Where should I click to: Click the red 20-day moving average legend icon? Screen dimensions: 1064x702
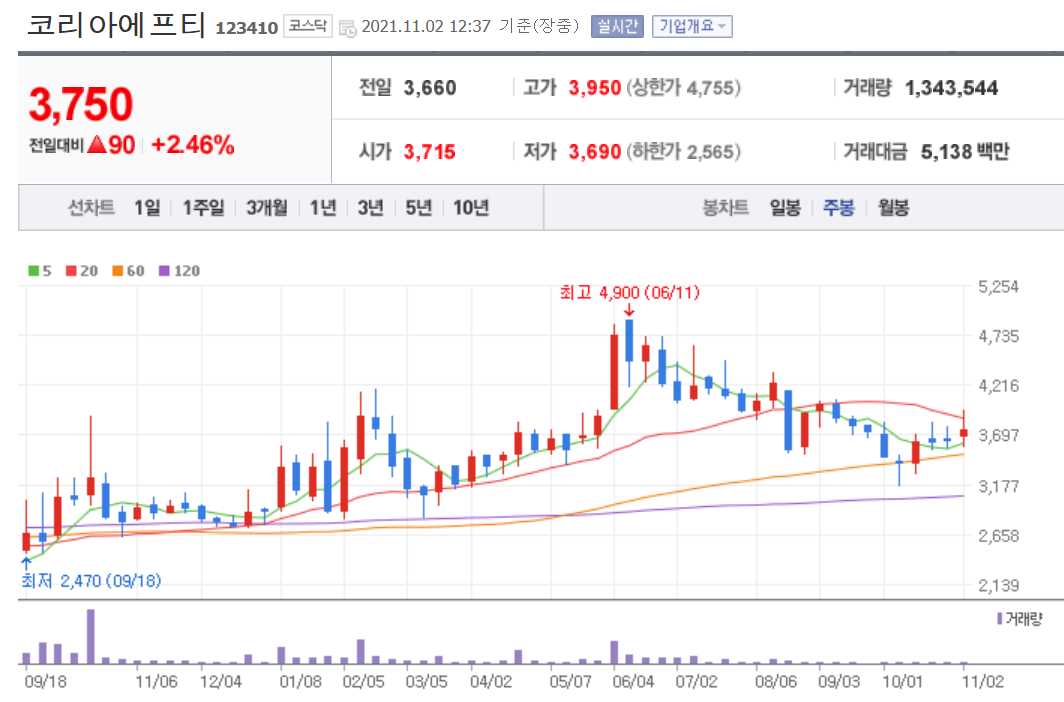69,270
